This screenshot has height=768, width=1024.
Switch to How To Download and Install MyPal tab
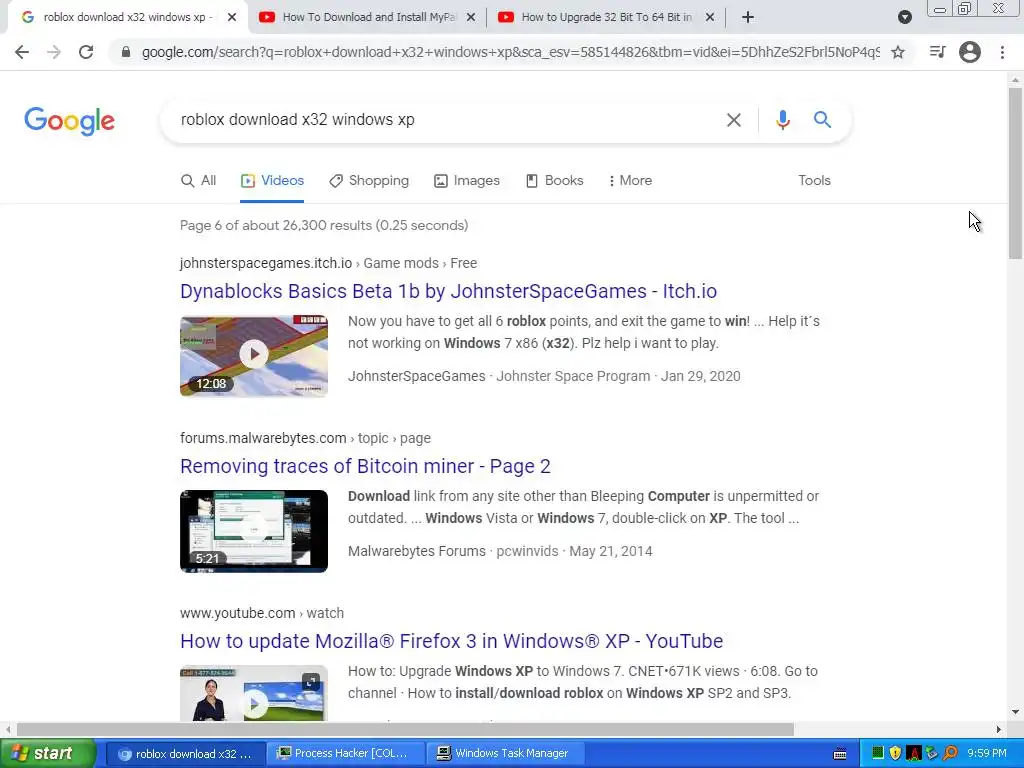pyautogui.click(x=367, y=18)
